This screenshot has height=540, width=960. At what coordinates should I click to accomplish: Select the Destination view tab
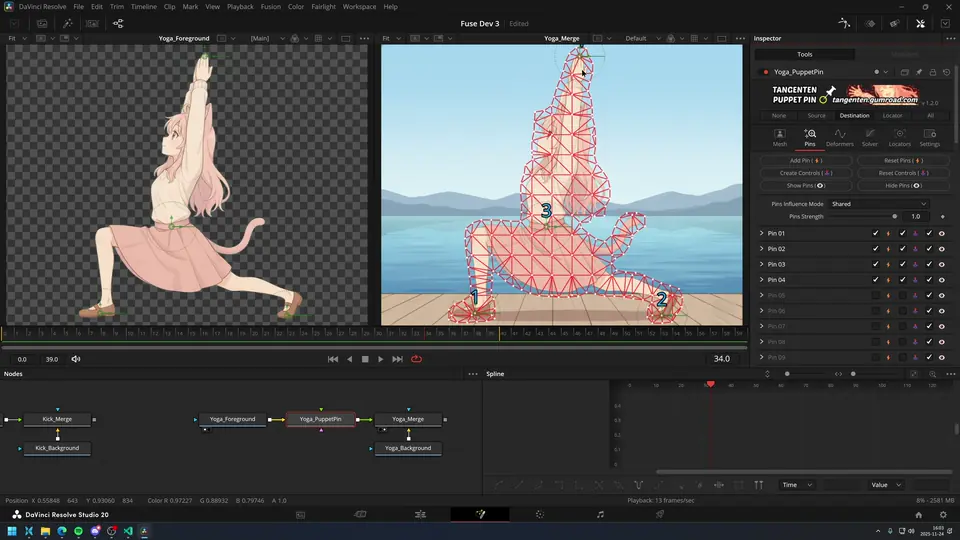pyautogui.click(x=854, y=116)
